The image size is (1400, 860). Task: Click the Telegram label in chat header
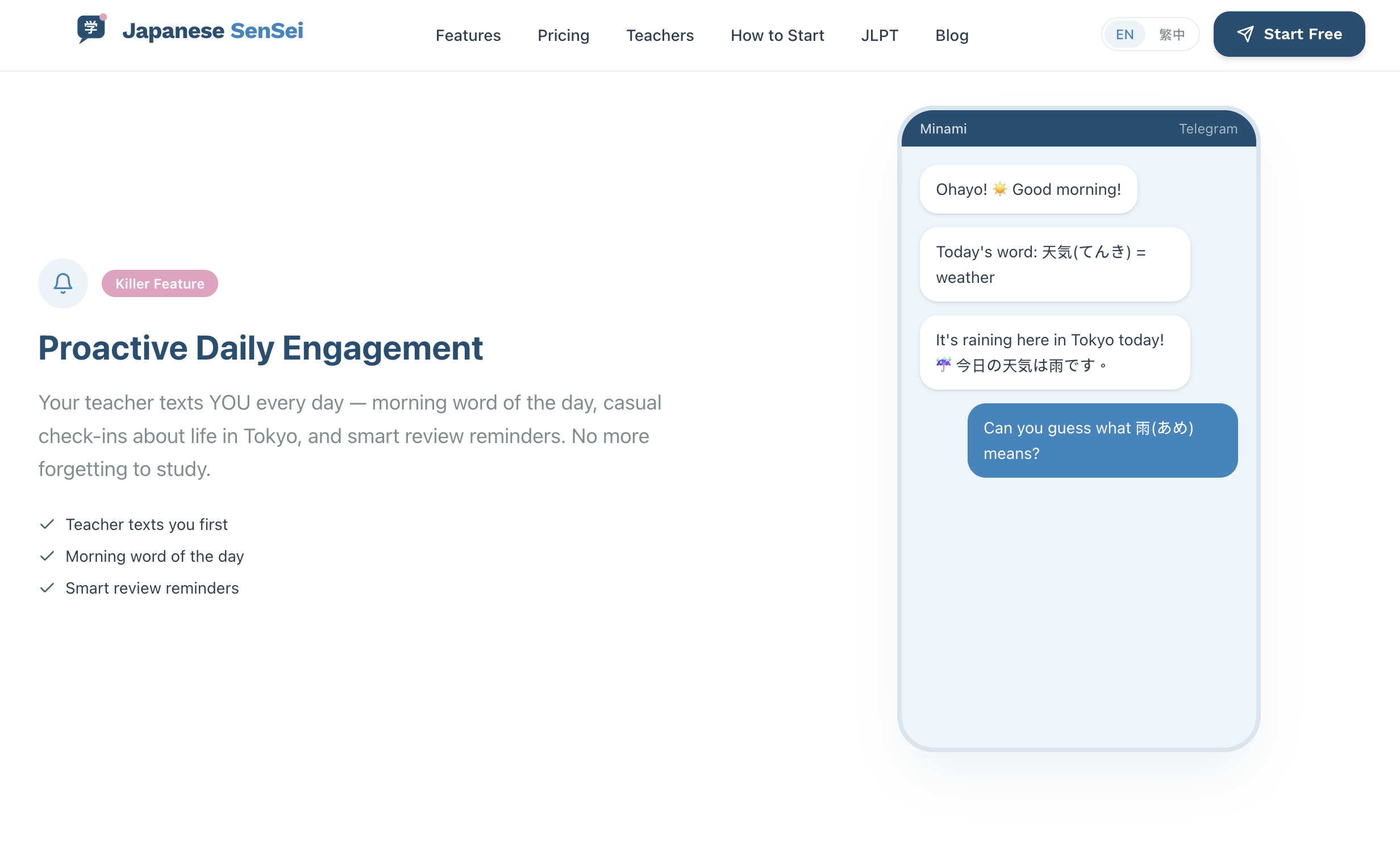click(1207, 128)
